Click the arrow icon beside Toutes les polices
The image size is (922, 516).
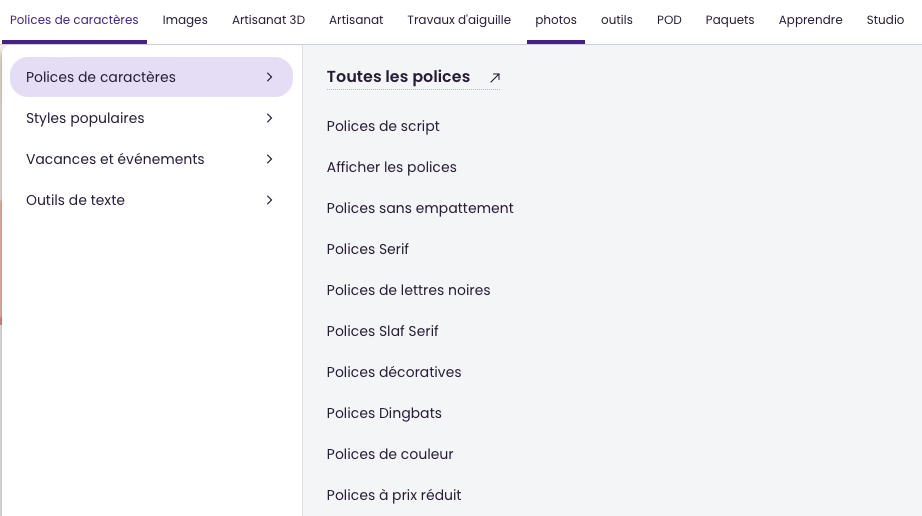pyautogui.click(x=495, y=77)
